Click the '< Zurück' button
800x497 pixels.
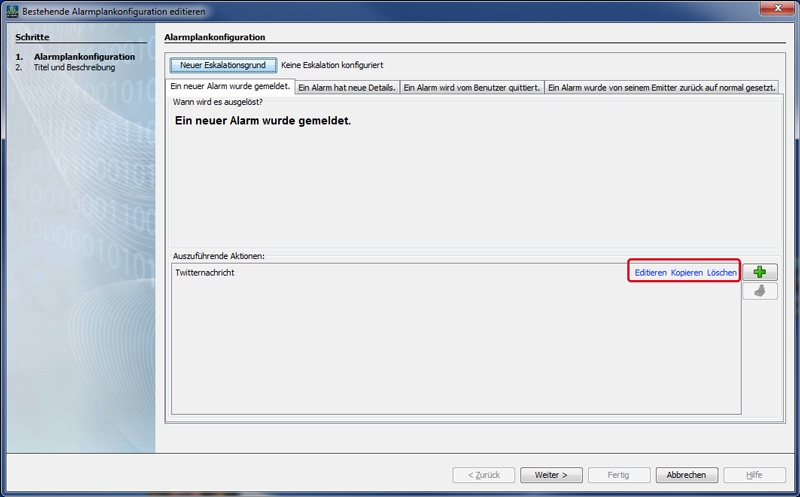point(484,475)
